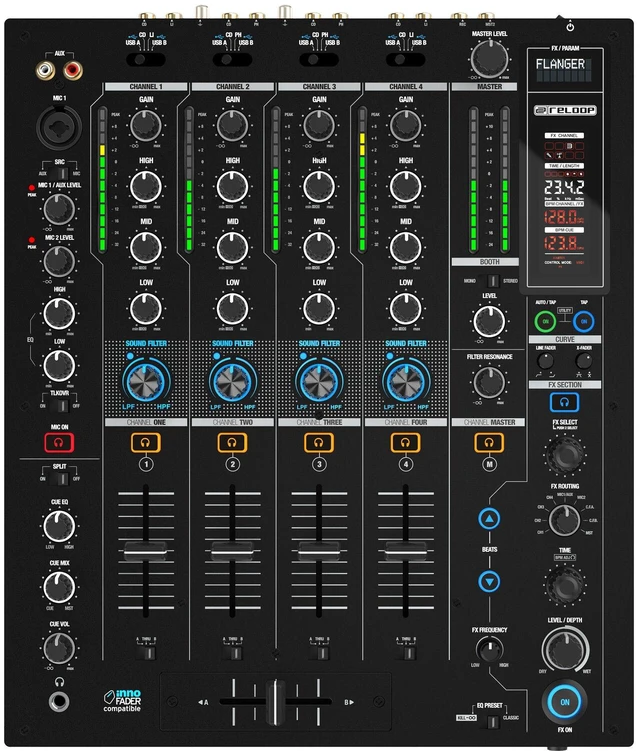The image size is (640, 751).
Task: Click the Channel 3 volume fader
Action: click(x=319, y=551)
